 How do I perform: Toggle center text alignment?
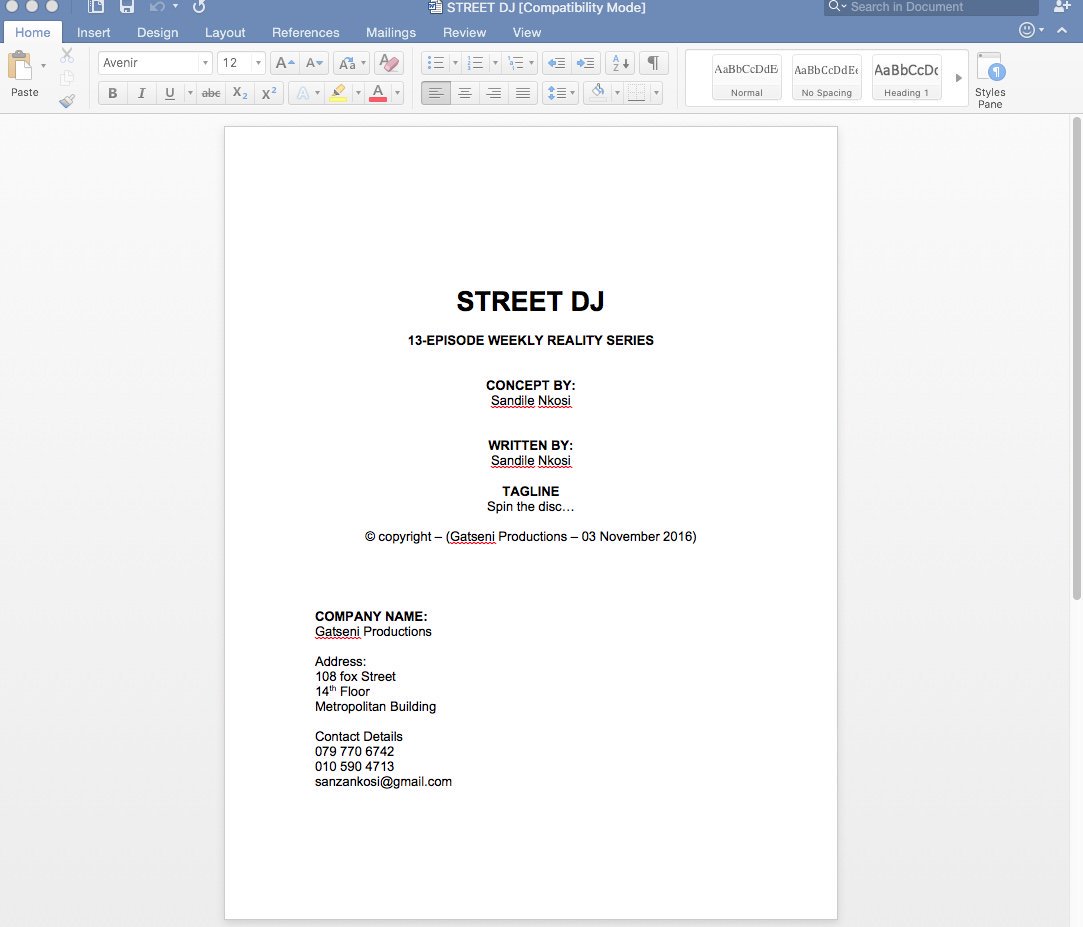(x=464, y=92)
